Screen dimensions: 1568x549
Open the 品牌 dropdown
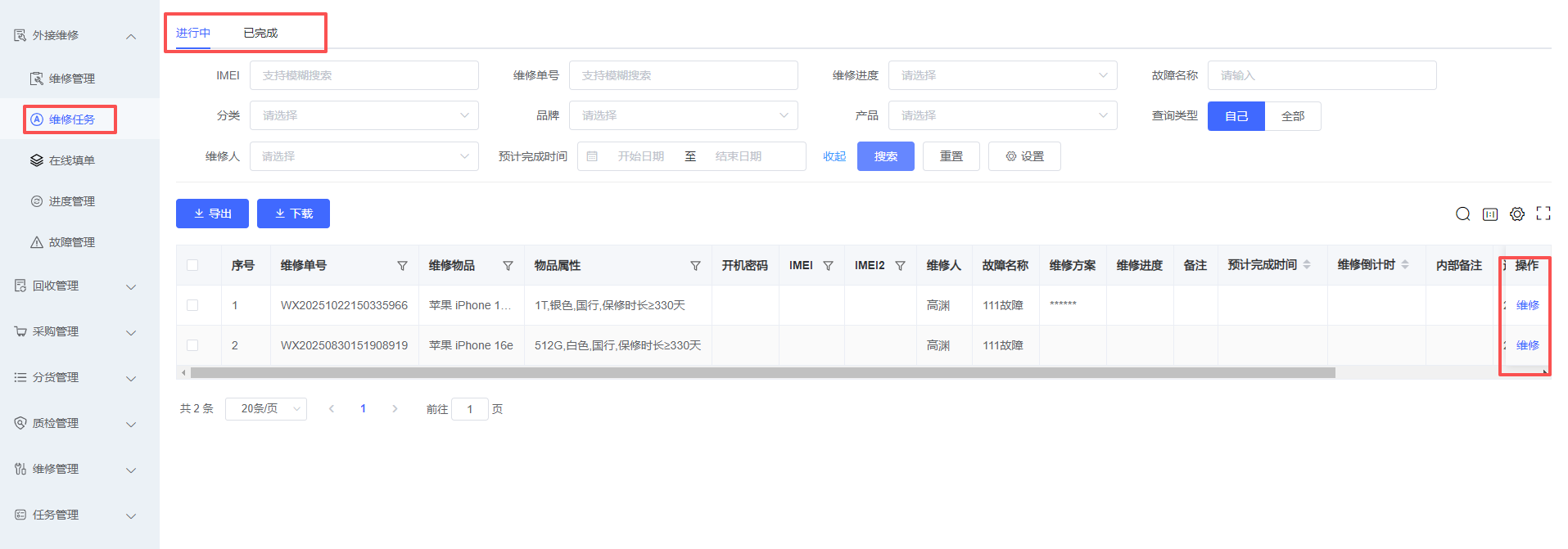point(683,115)
